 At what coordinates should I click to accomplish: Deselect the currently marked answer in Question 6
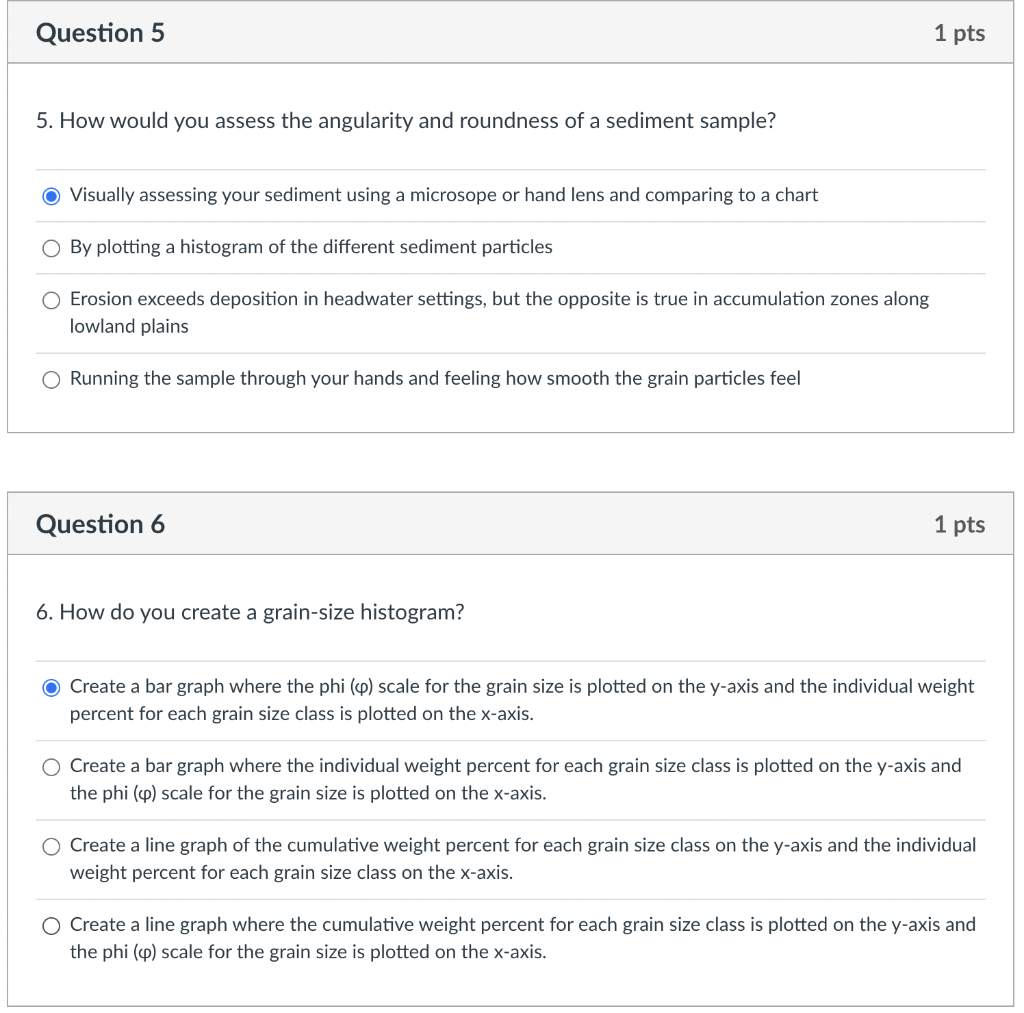coord(51,687)
